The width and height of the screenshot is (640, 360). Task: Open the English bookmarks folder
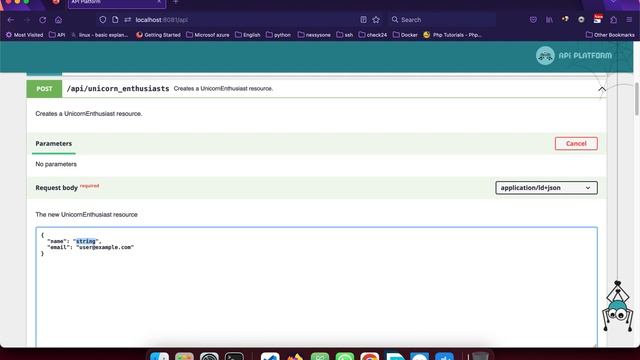click(247, 35)
